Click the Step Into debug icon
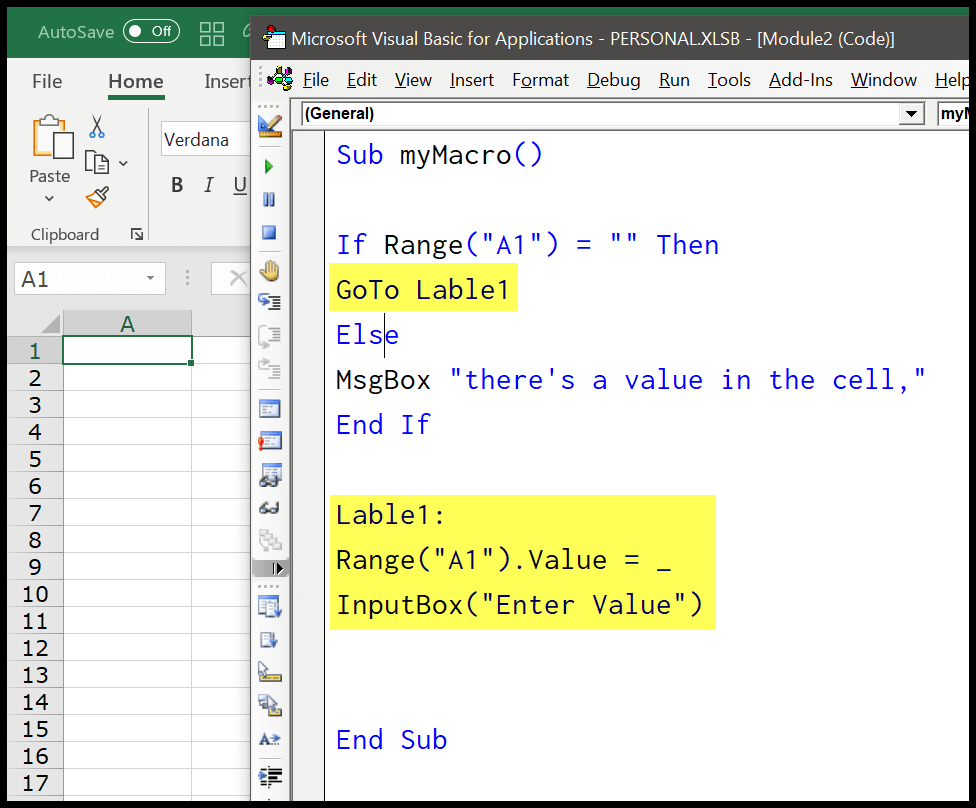Viewport: 976px width, 808px height. [269, 302]
